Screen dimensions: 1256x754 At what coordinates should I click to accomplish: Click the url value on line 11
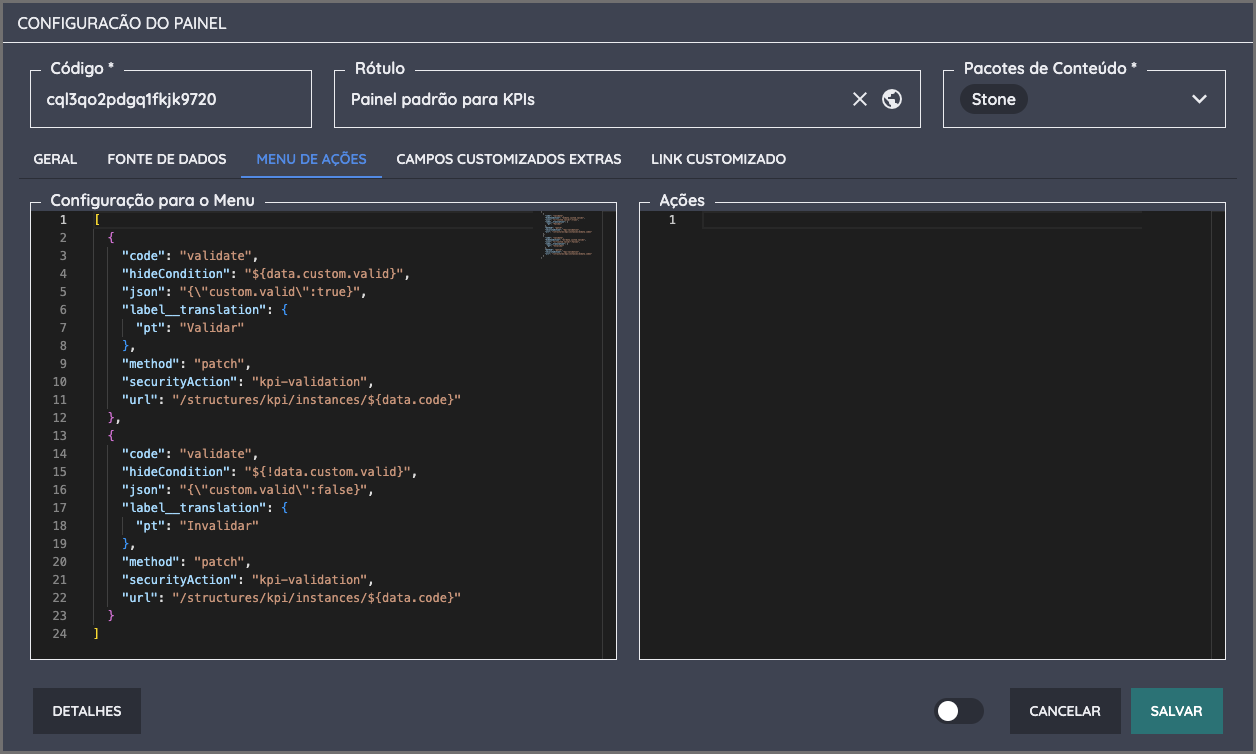(316, 400)
